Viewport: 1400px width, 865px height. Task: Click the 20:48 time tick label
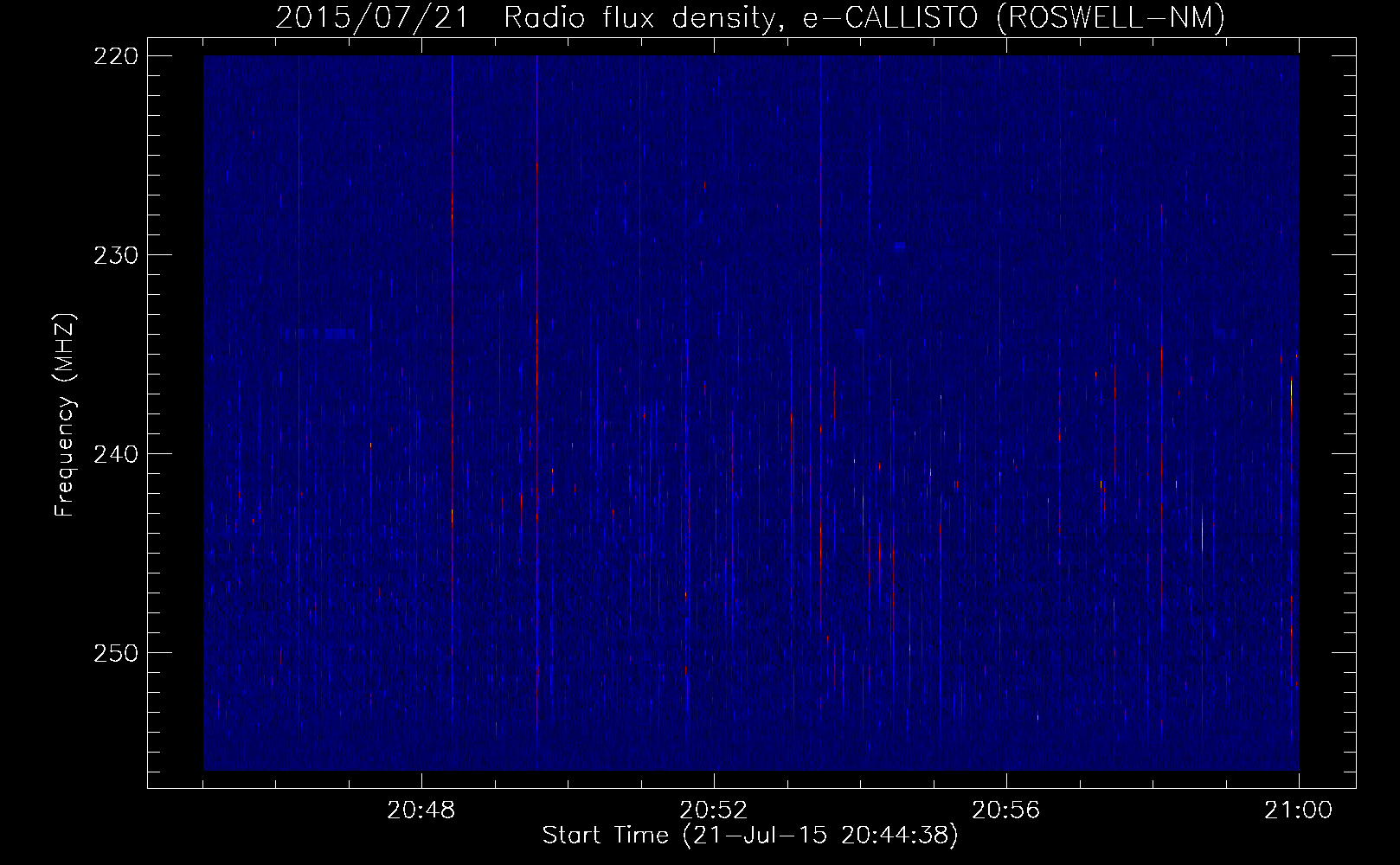(421, 811)
